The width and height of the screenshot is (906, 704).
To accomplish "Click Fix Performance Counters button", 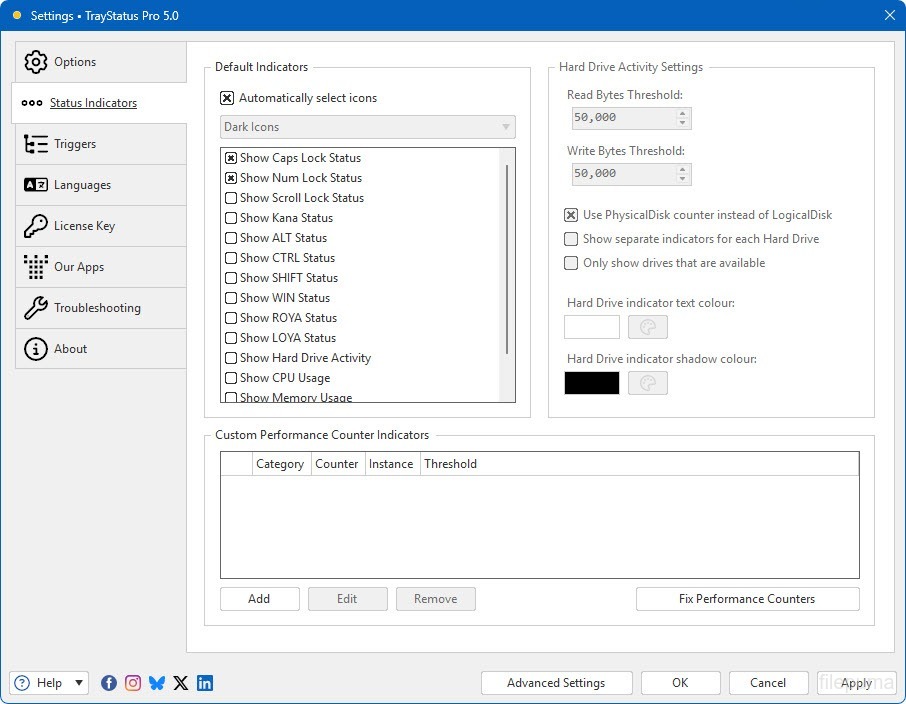I will click(x=747, y=599).
